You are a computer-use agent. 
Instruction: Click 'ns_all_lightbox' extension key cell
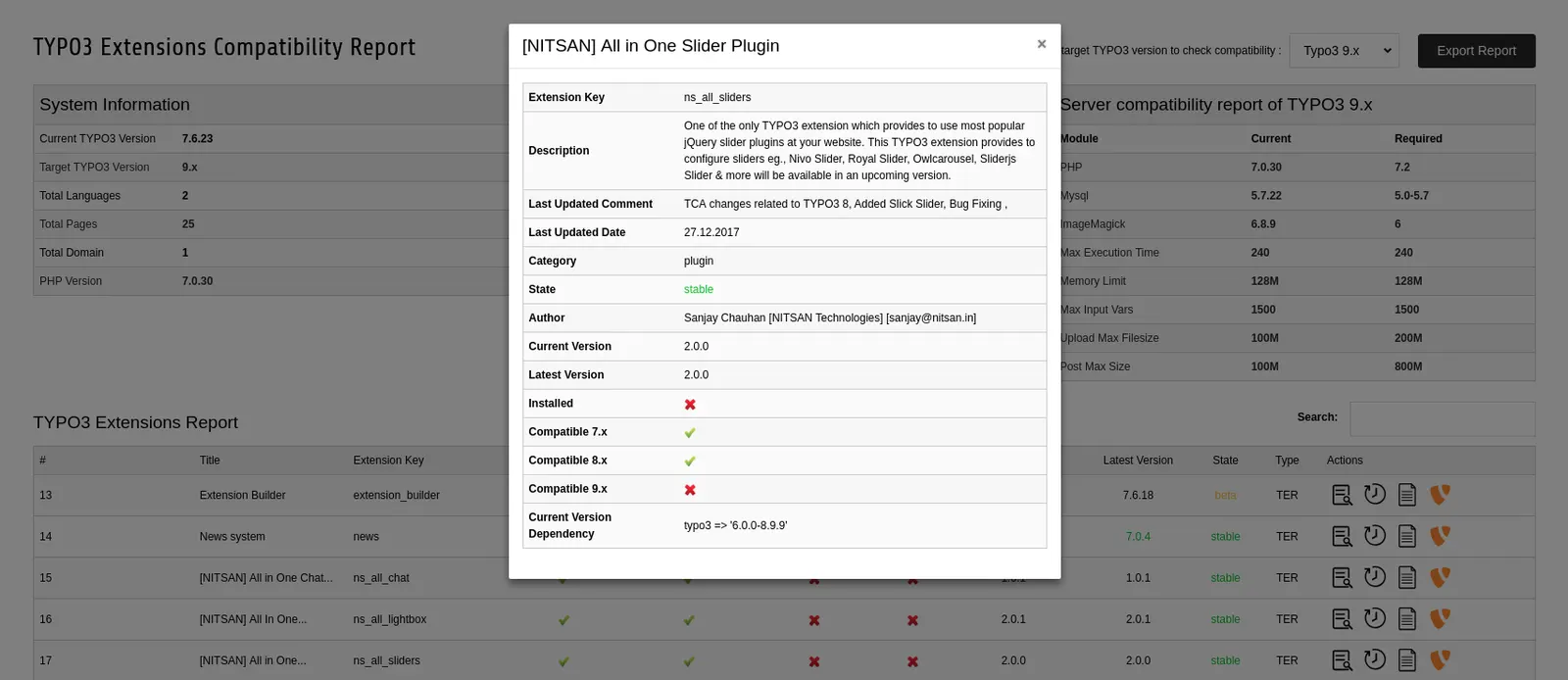click(x=389, y=619)
